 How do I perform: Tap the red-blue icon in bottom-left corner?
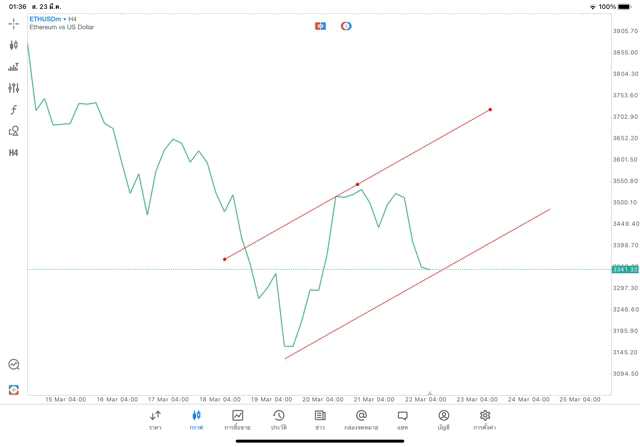pos(14,389)
